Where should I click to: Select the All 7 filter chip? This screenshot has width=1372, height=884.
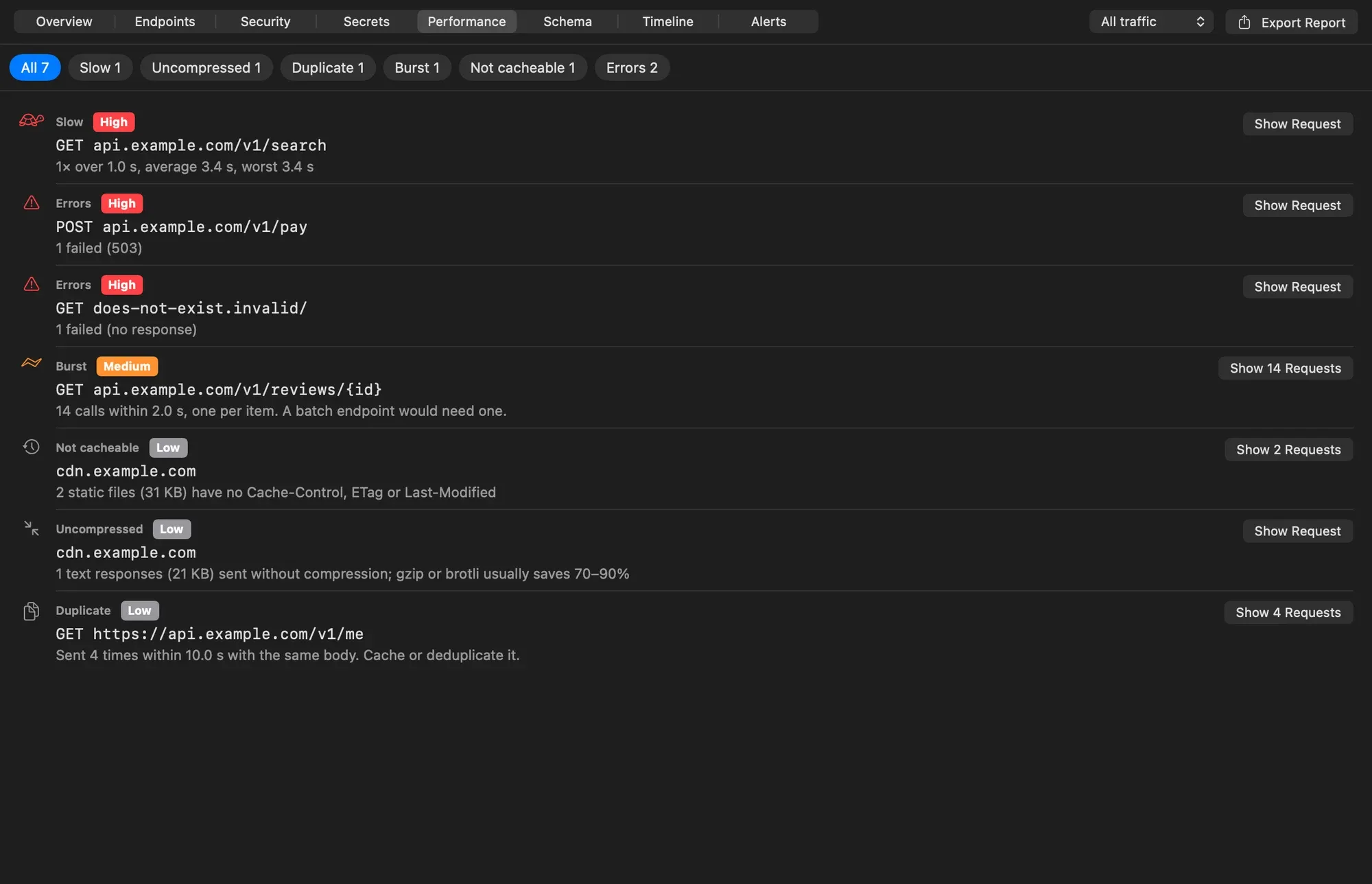(35, 67)
